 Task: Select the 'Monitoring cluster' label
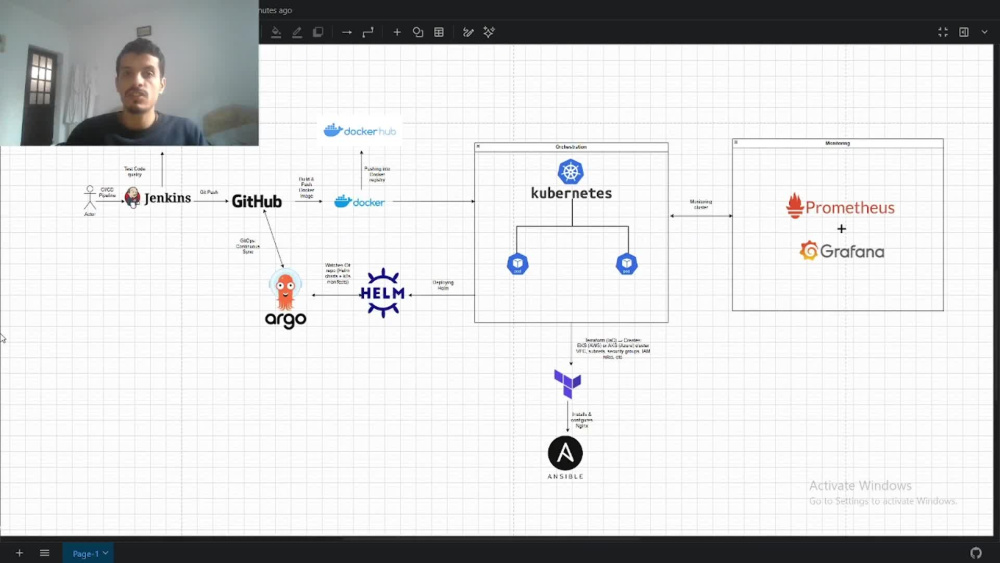(x=700, y=204)
